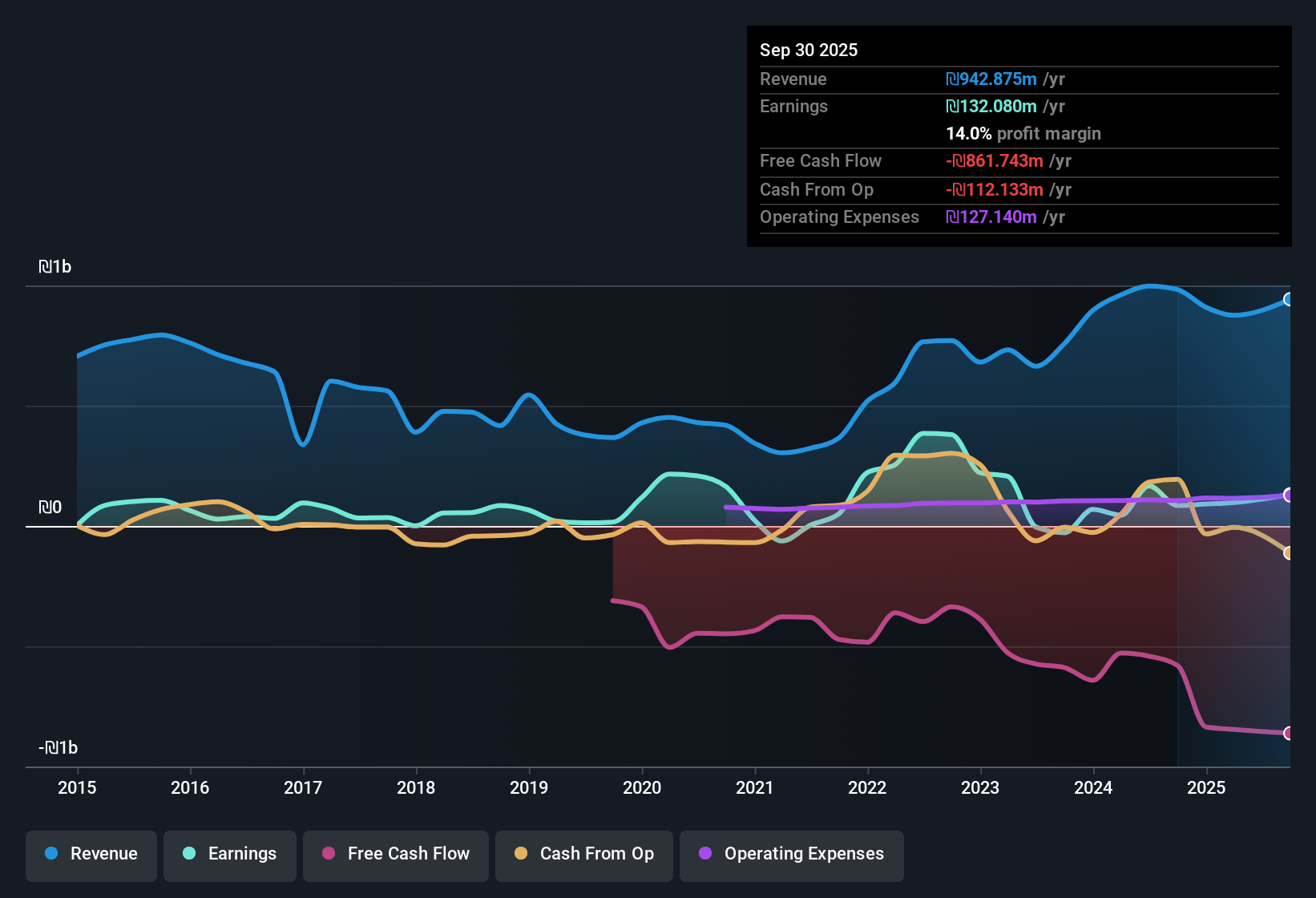Viewport: 1316px width, 898px height.
Task: Click the orange Cash From Op legend dot
Action: 521,854
